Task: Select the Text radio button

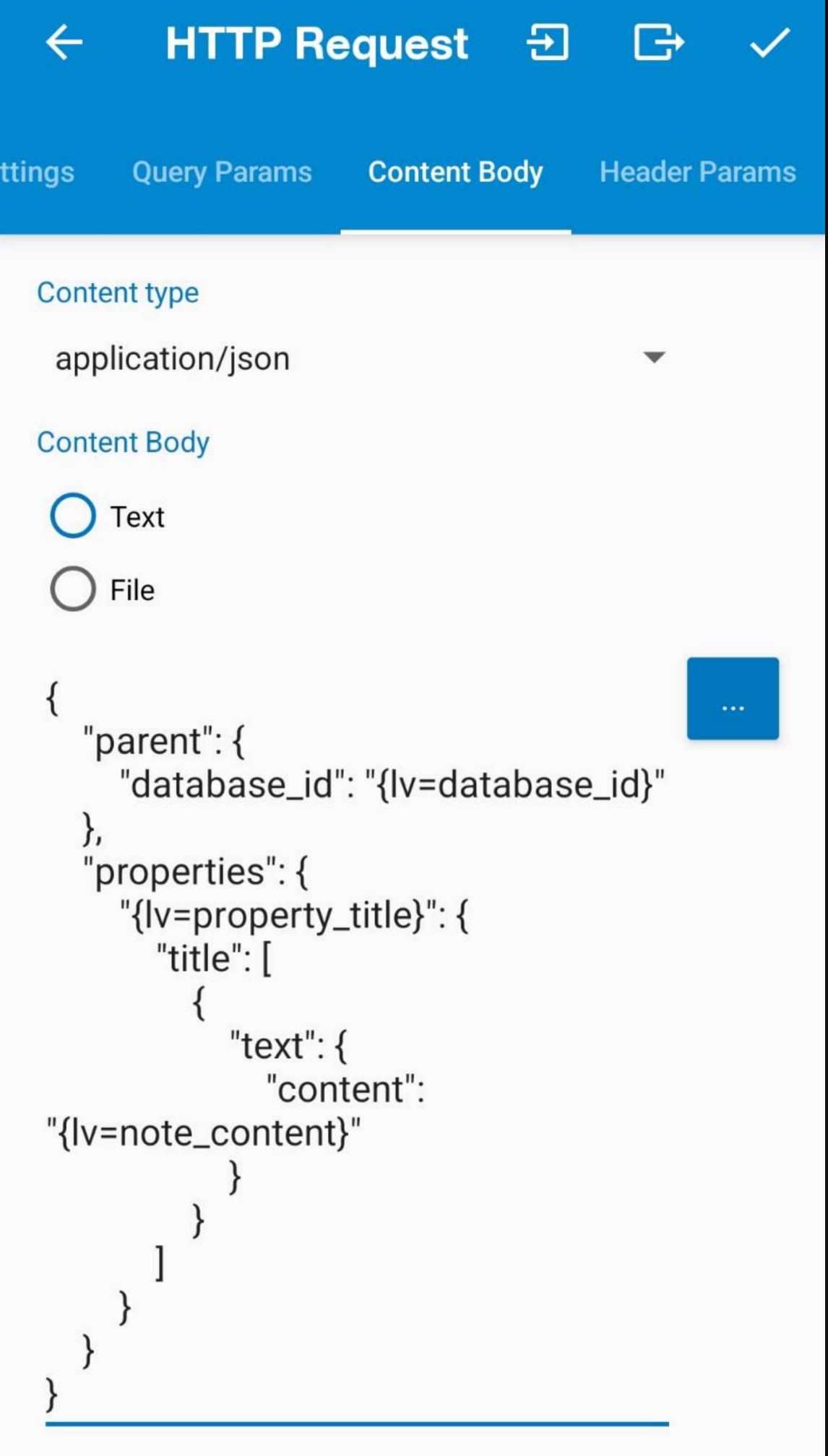Action: coord(72,516)
